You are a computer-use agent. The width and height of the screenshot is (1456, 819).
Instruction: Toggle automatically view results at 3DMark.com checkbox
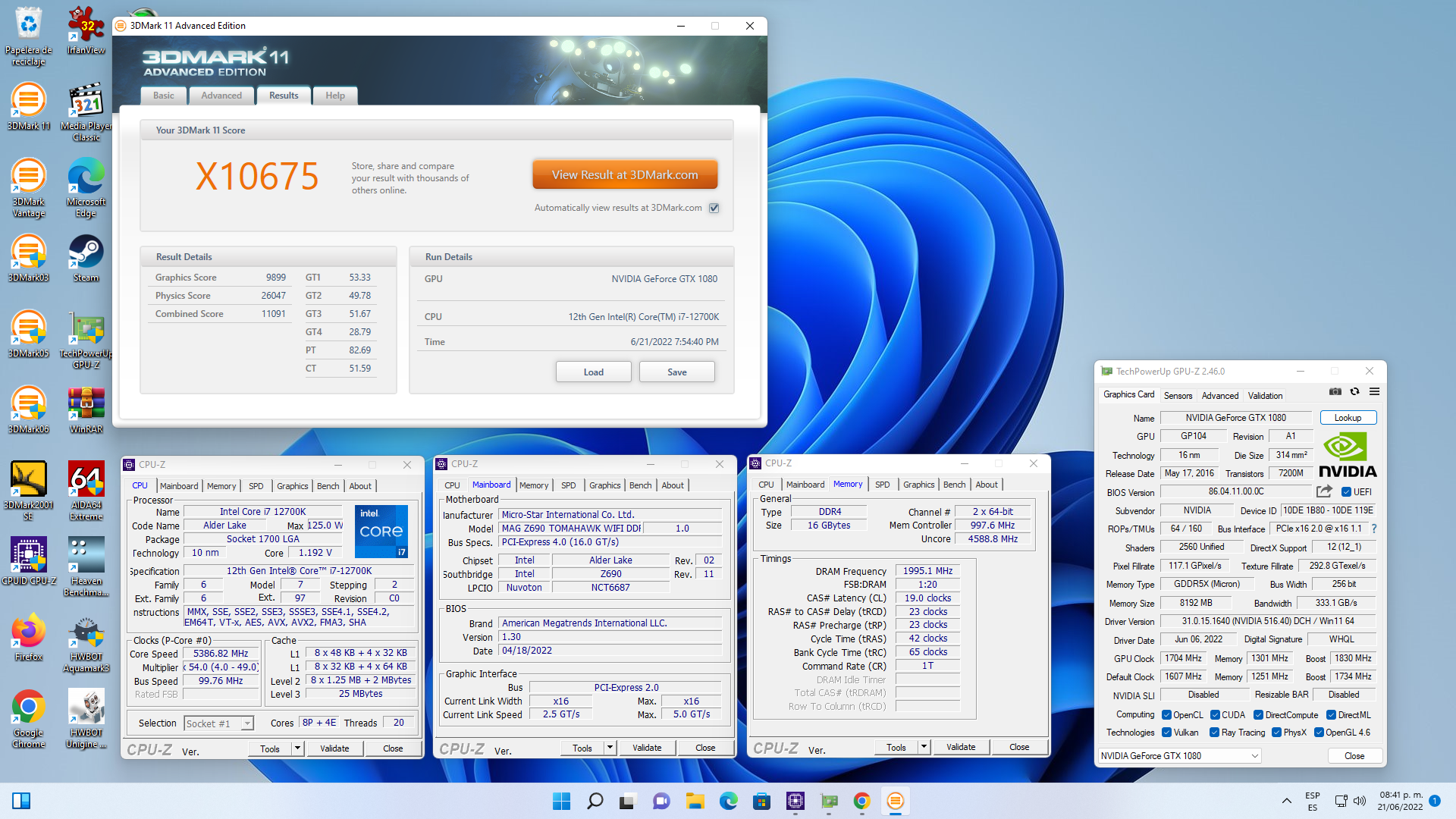coord(714,208)
